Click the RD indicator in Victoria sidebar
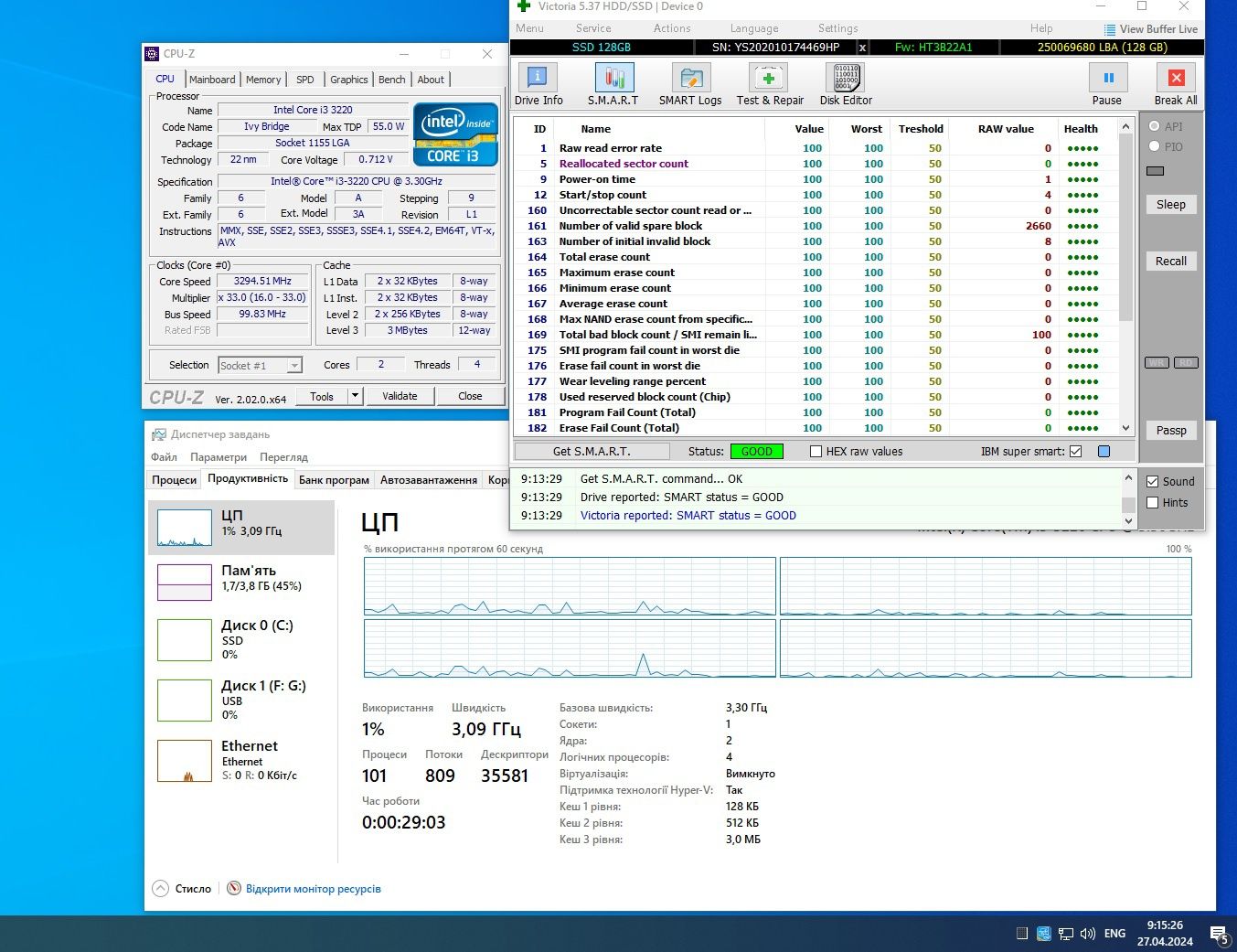Image resolution: width=1237 pixels, height=952 pixels. coord(1186,363)
